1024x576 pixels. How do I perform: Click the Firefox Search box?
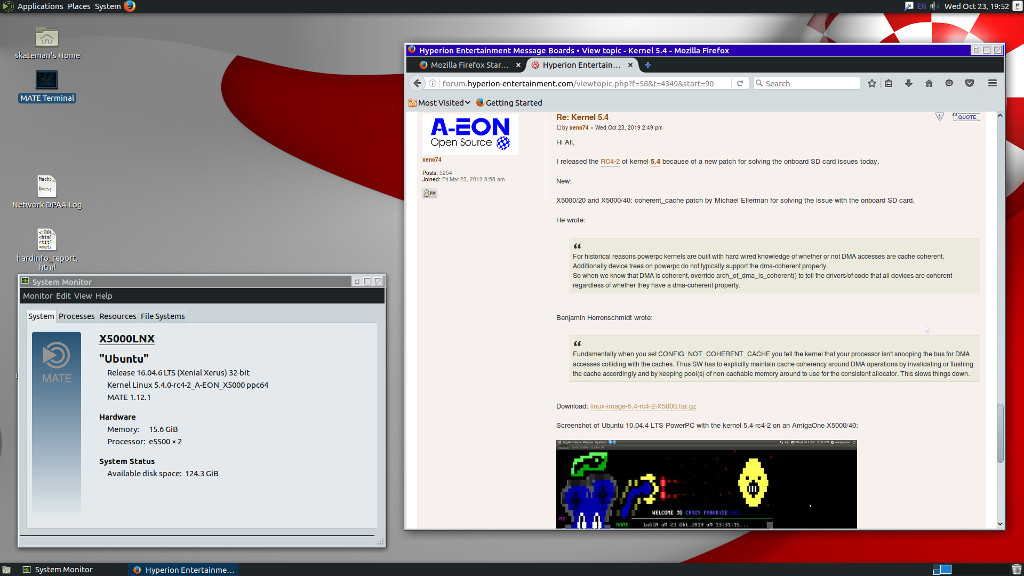pyautogui.click(x=807, y=84)
